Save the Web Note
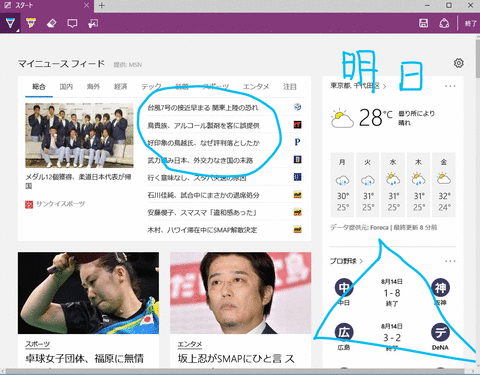The width and height of the screenshot is (480, 375). [x=423, y=23]
